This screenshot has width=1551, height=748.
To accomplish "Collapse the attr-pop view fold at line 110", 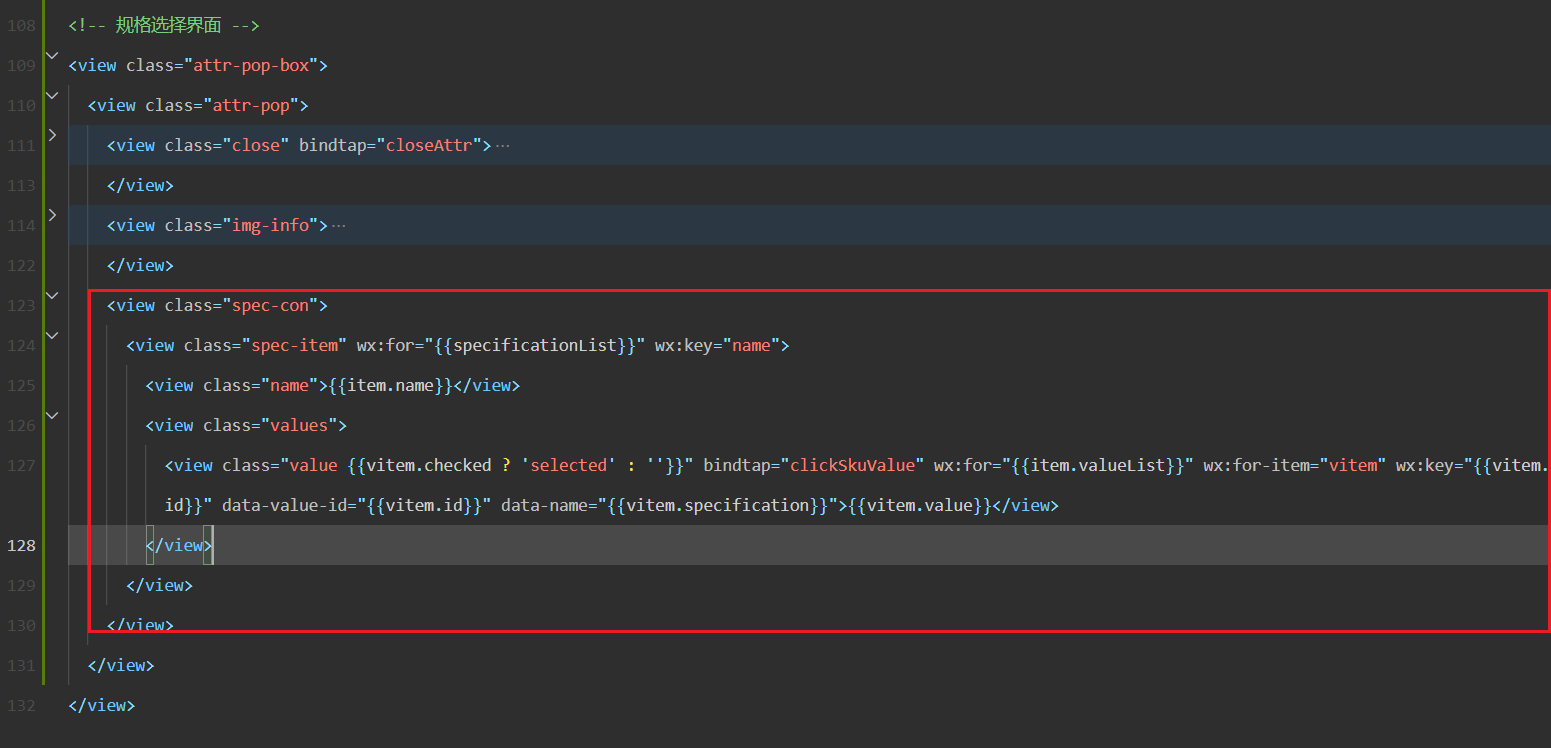I will tap(52, 95).
